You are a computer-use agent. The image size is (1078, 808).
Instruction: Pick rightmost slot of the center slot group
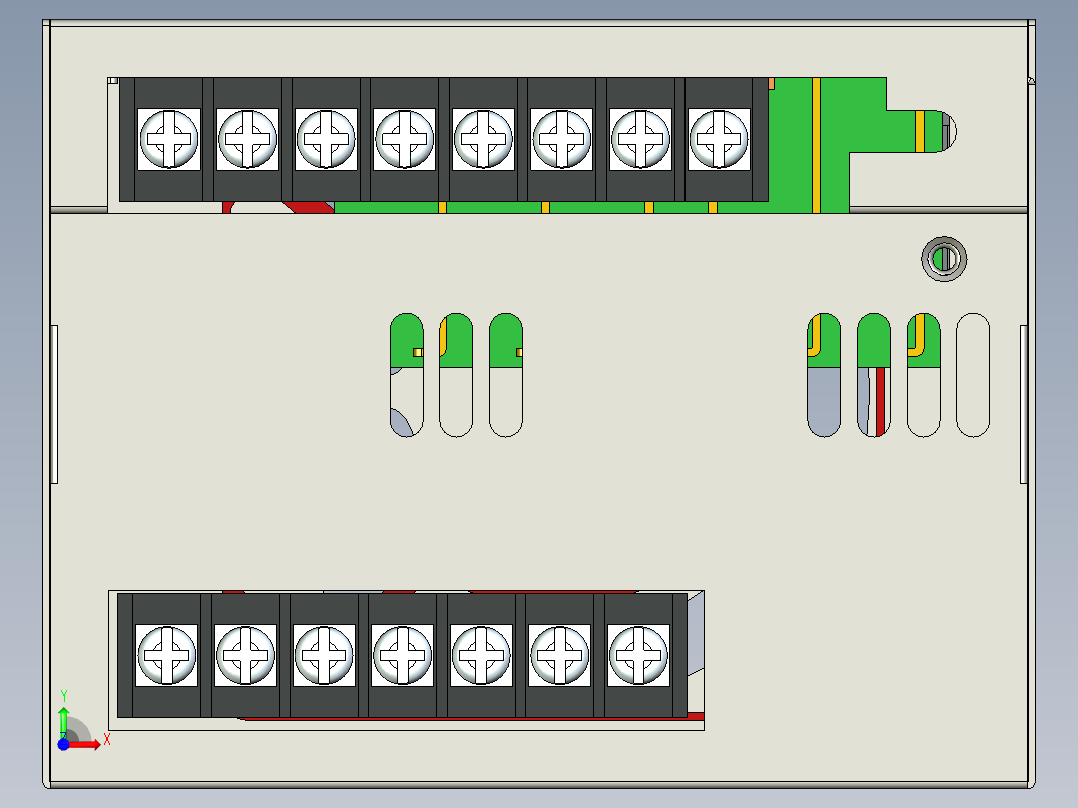(506, 375)
